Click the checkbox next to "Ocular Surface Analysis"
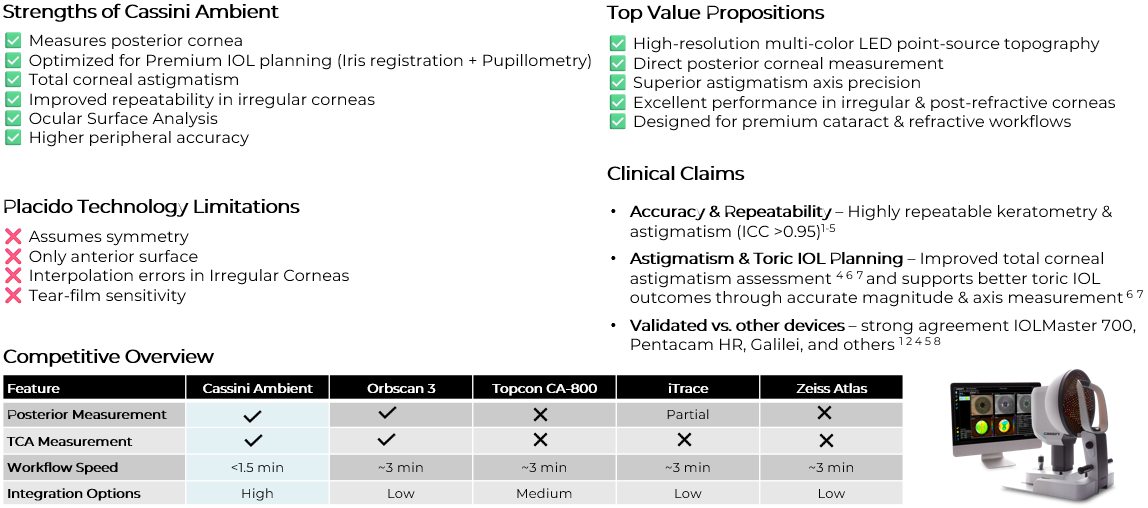 click(x=13, y=118)
